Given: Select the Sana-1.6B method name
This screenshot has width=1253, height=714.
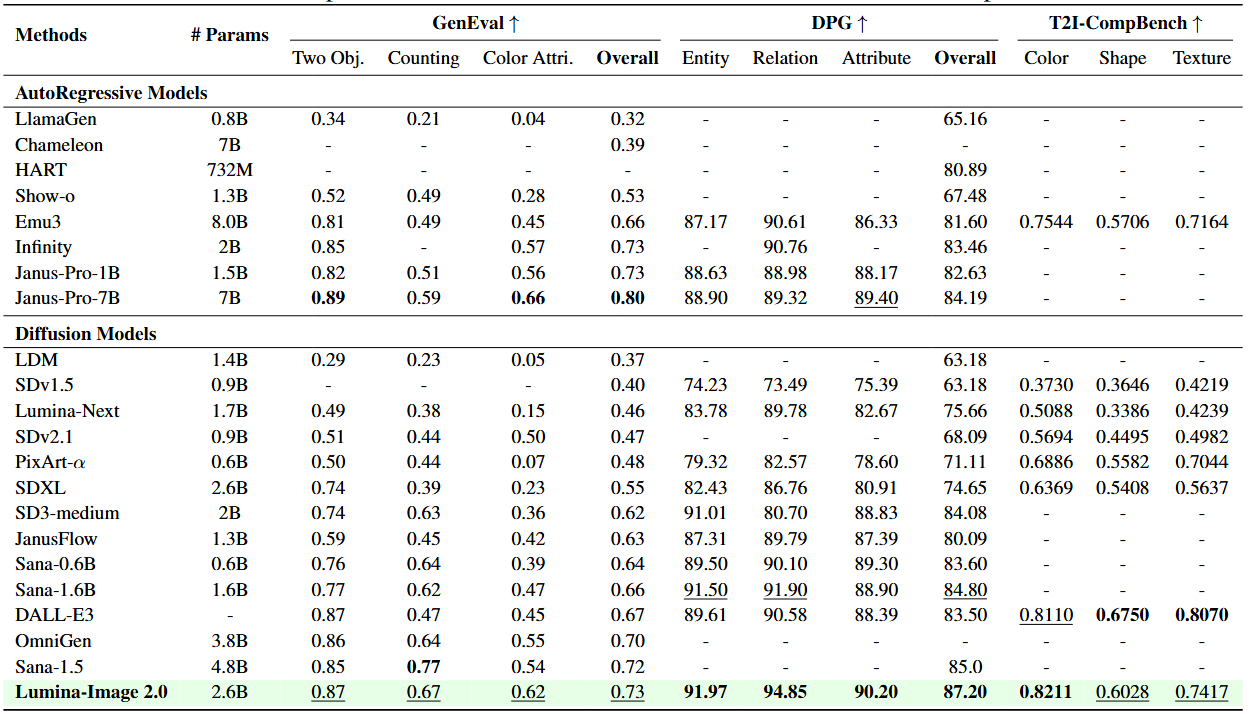Looking at the screenshot, I should (55, 590).
